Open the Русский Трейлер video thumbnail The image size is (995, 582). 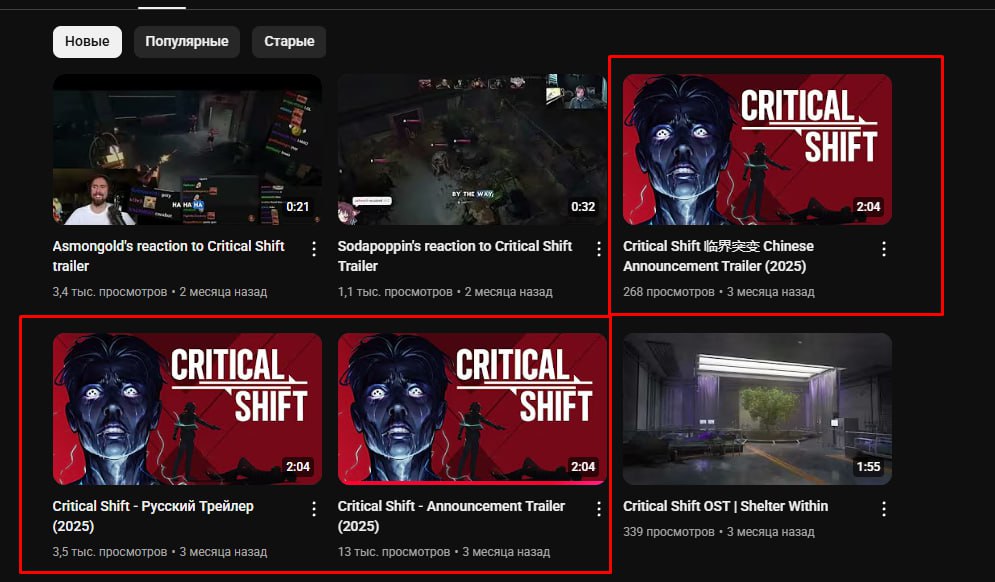tap(187, 409)
